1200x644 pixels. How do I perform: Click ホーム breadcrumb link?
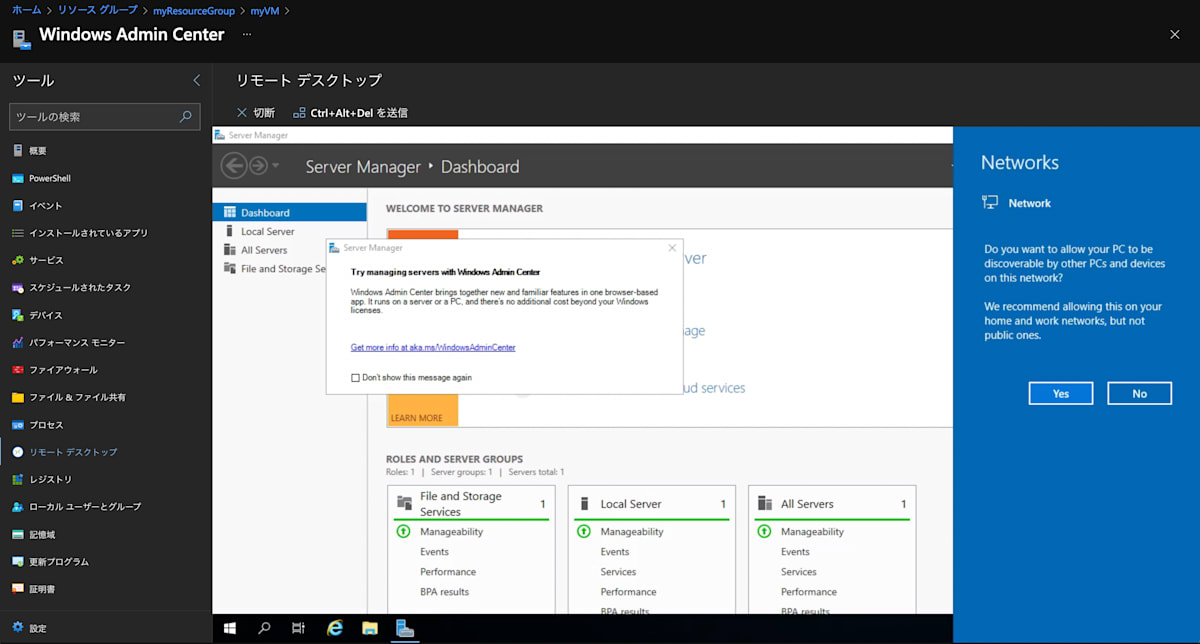coord(27,10)
